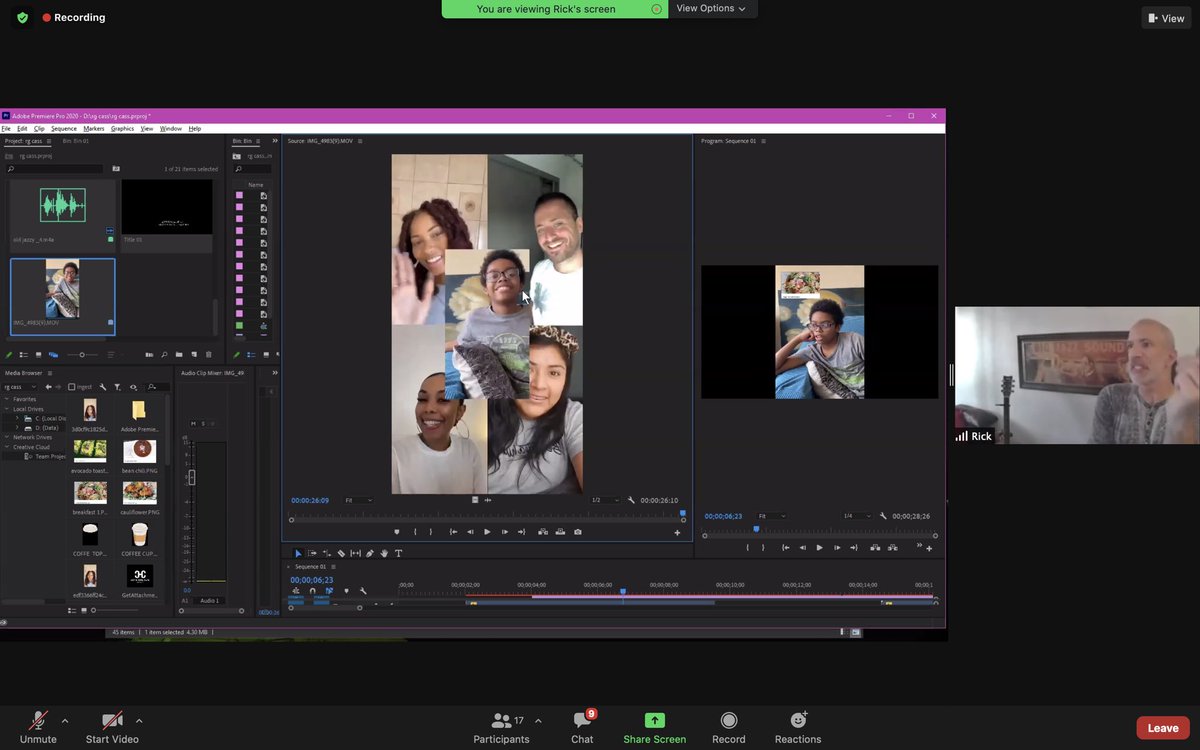Open File menu in Premiere
Image resolution: width=1200 pixels, height=750 pixels.
(6, 129)
